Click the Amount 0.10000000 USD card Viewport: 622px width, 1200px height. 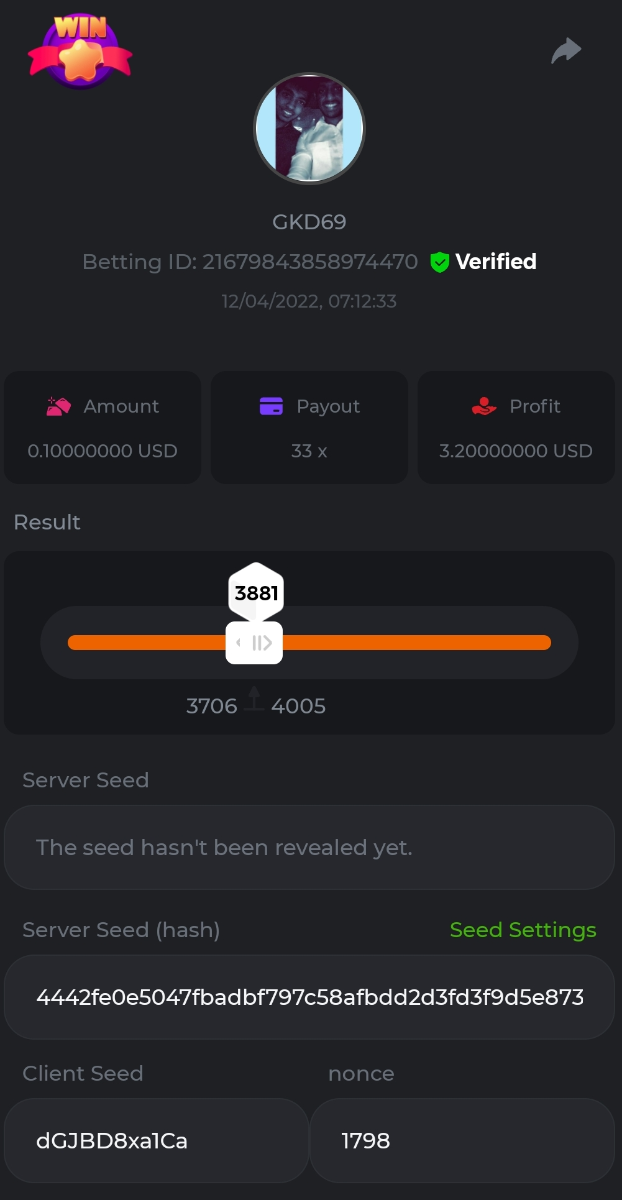(103, 428)
